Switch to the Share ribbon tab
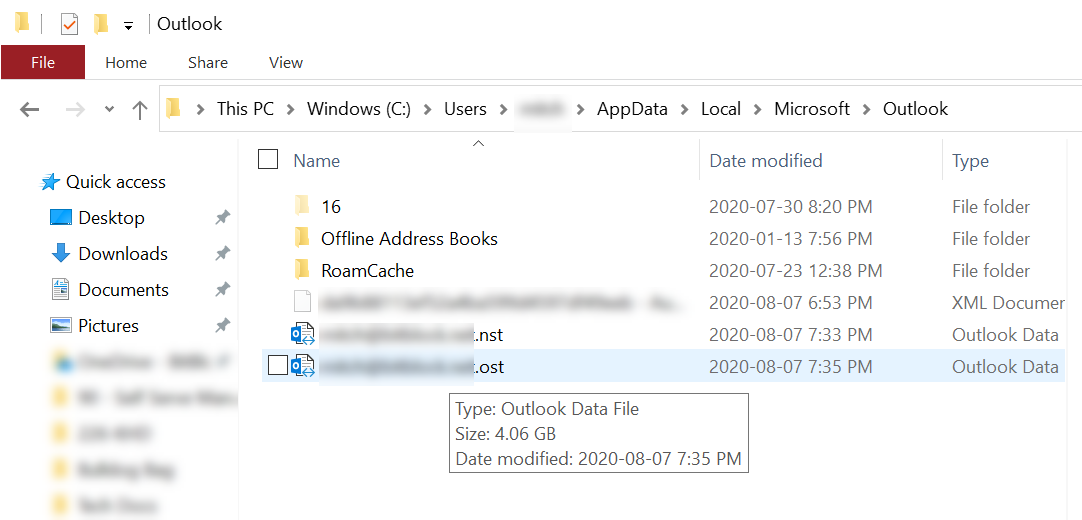 pyautogui.click(x=208, y=63)
